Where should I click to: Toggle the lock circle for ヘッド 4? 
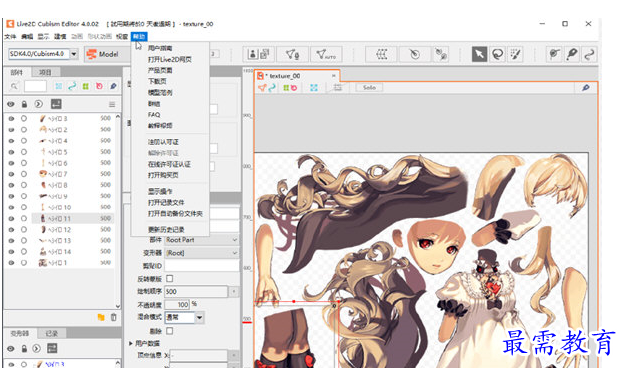(24, 140)
